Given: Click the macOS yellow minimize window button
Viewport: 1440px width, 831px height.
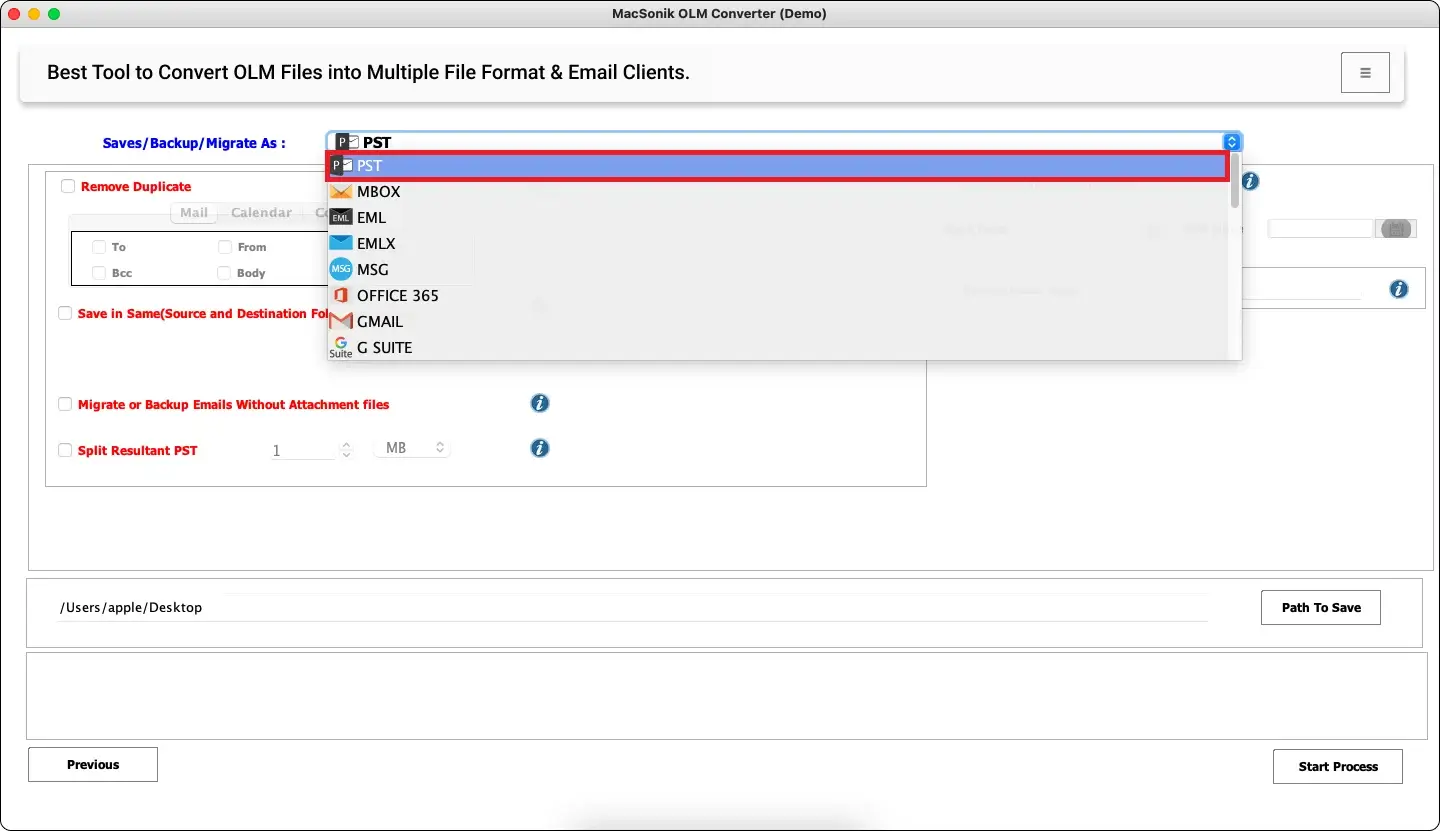Looking at the screenshot, I should click(x=34, y=14).
